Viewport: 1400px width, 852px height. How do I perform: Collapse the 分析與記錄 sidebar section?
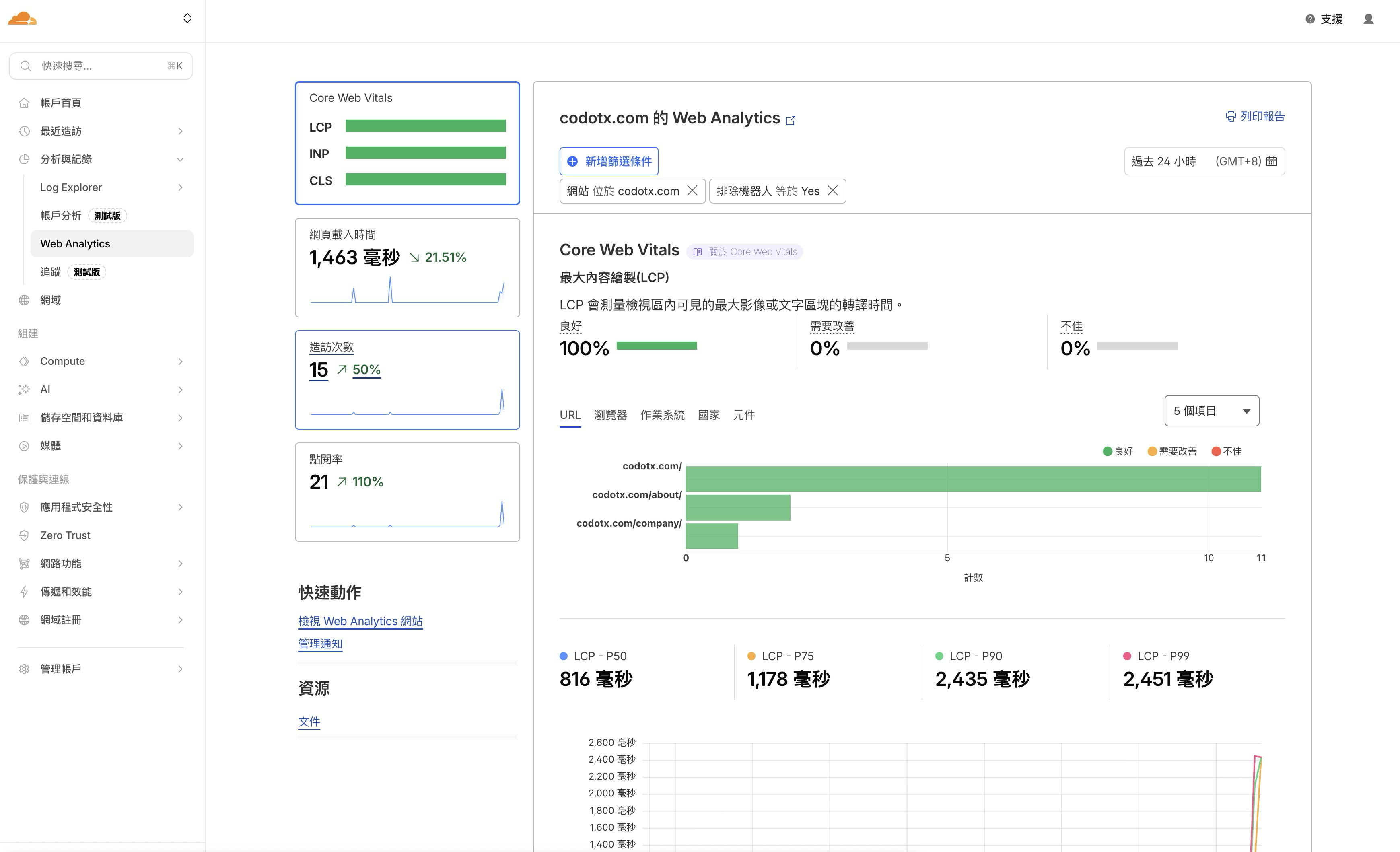[180, 159]
